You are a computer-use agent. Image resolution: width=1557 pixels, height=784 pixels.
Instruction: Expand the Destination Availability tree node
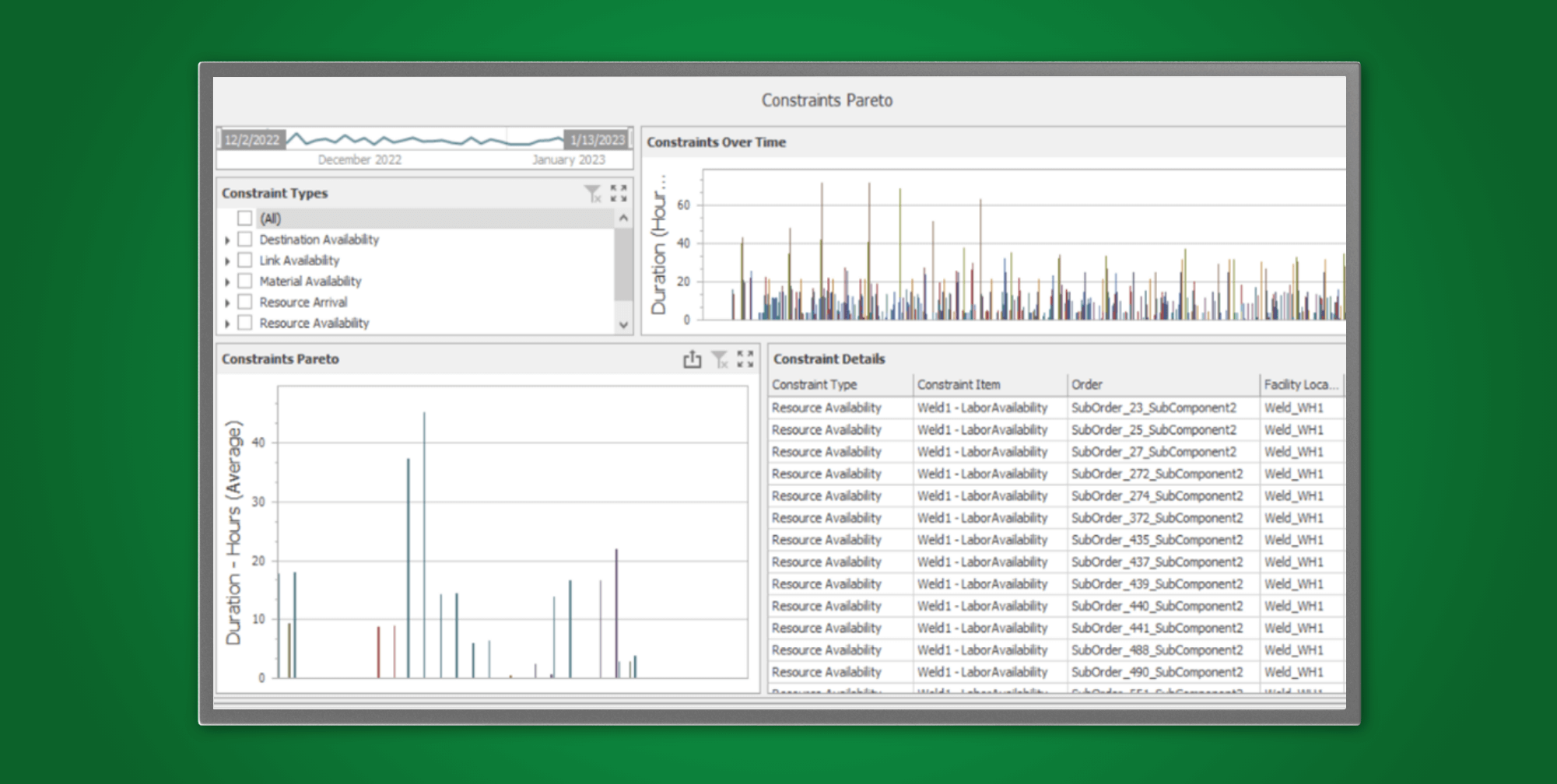227,240
